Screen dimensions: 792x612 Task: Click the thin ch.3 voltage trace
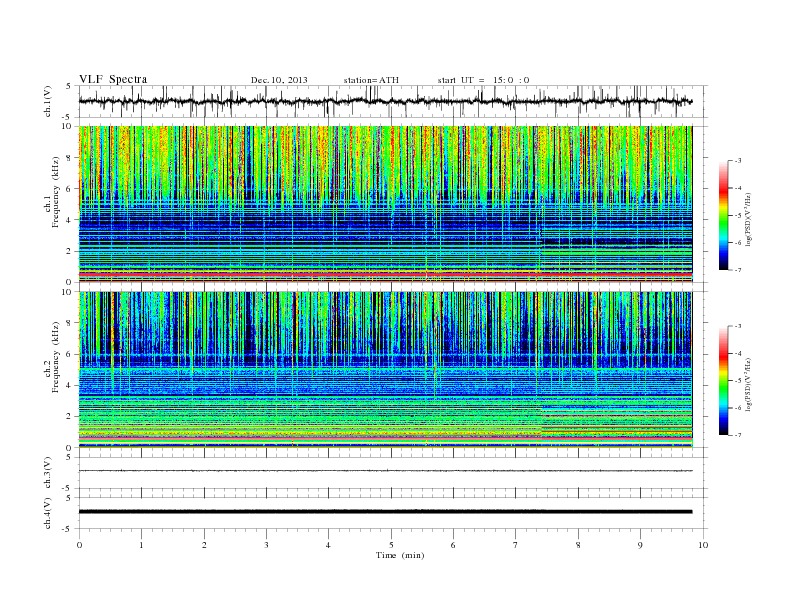[x=385, y=471]
